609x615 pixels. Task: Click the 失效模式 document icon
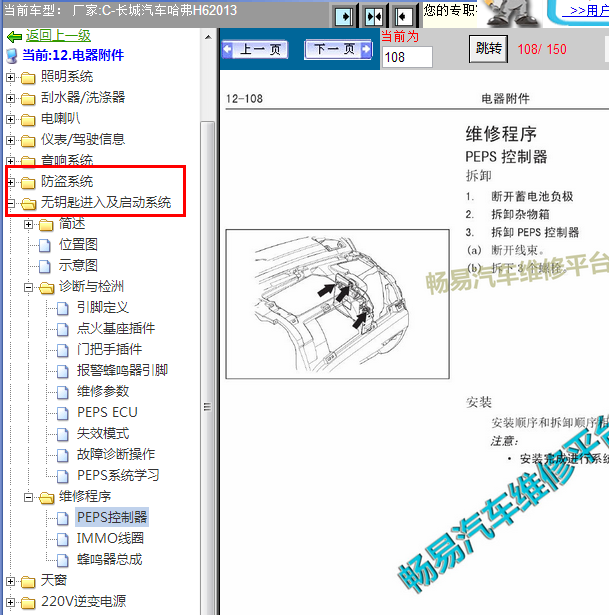tap(63, 434)
